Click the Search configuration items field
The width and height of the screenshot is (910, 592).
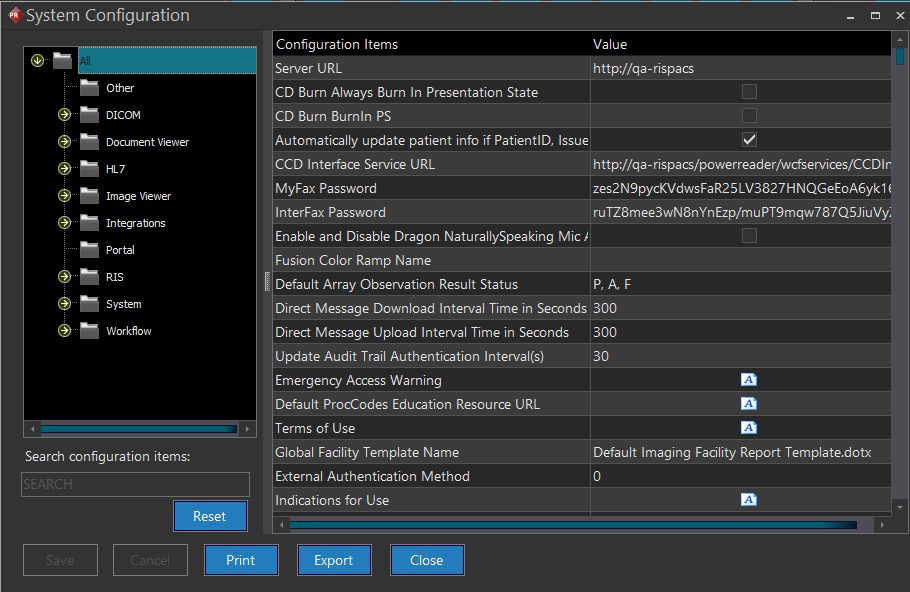(136, 484)
